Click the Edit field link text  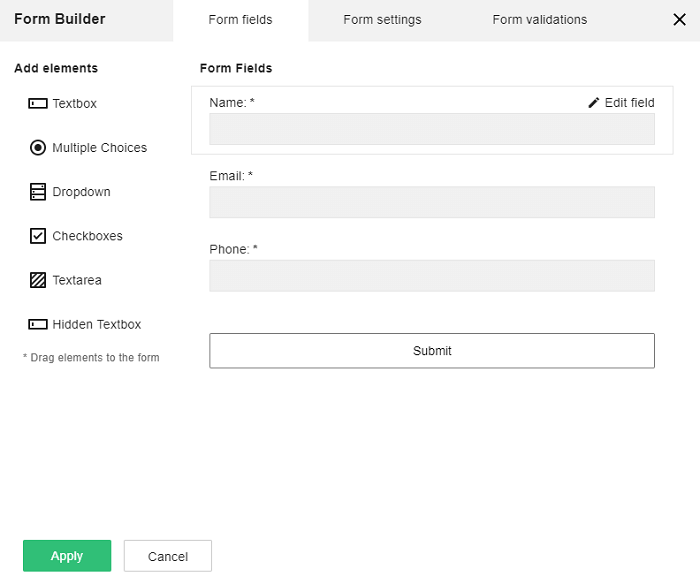click(x=630, y=103)
